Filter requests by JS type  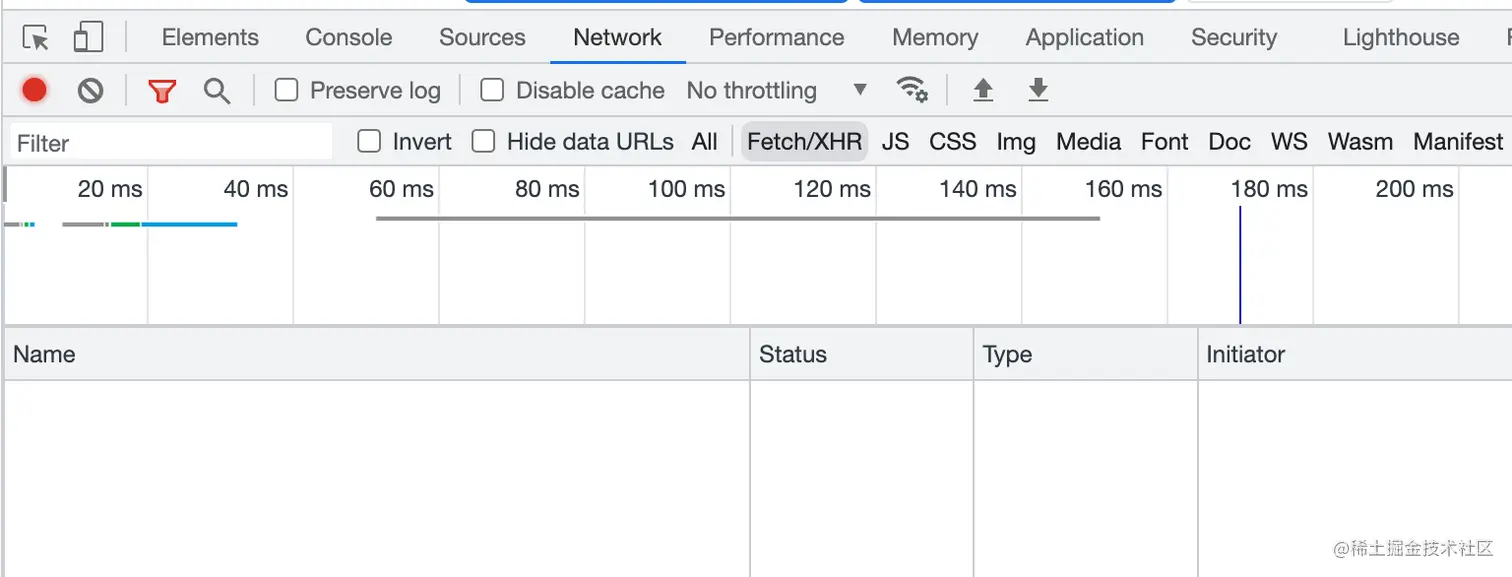click(x=895, y=142)
